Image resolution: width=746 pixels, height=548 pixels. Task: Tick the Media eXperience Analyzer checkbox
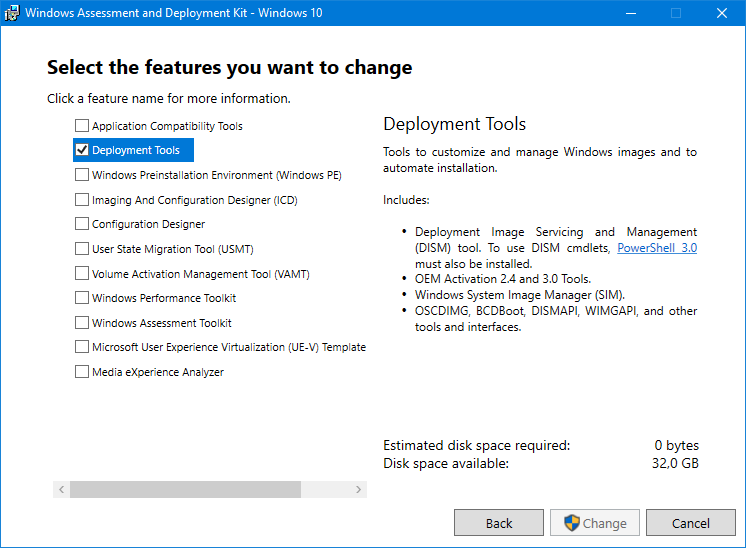coord(82,372)
